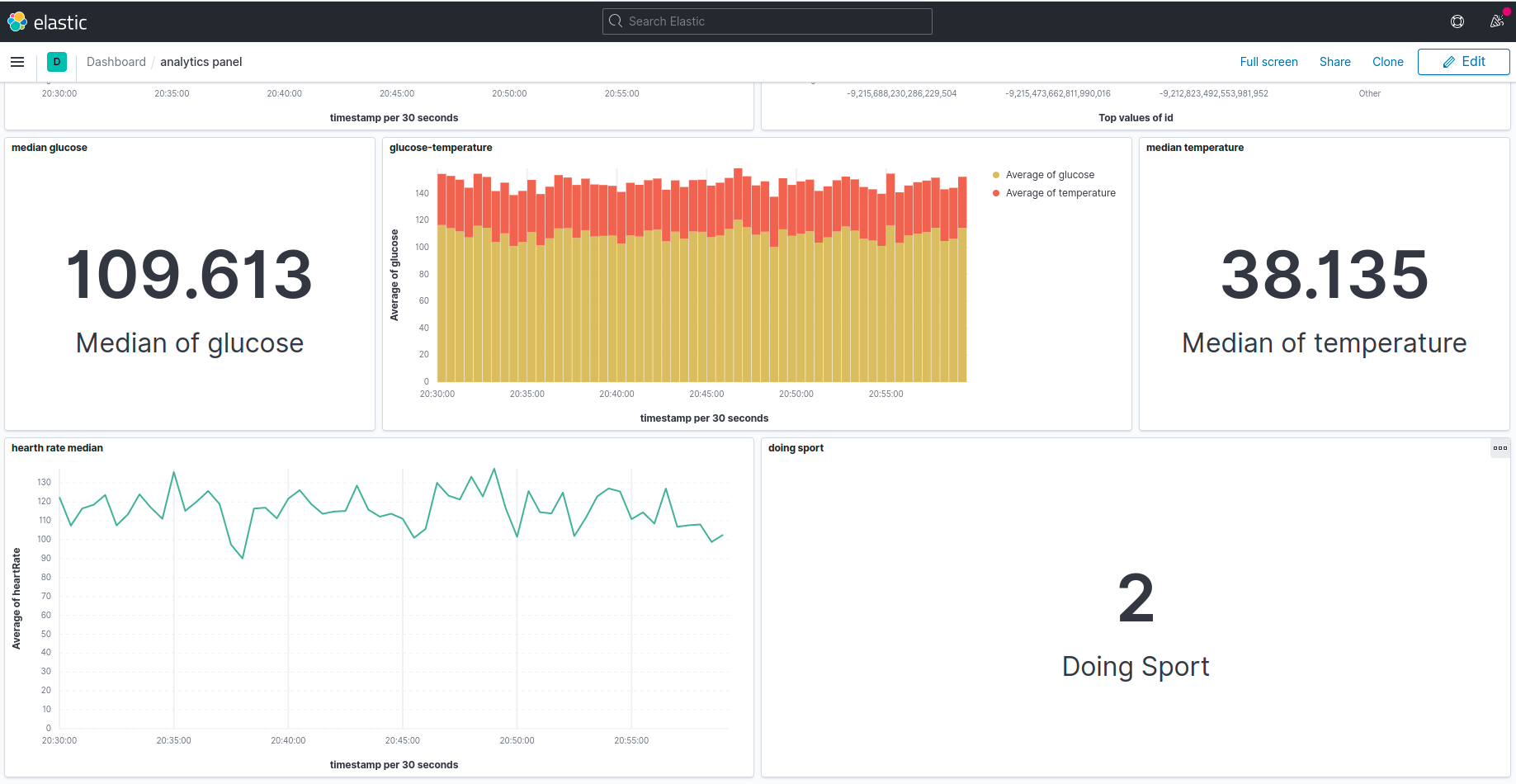Viewport: 1516px width, 784px height.
Task: Click the analytics panel breadcrumb
Action: pyautogui.click(x=201, y=62)
